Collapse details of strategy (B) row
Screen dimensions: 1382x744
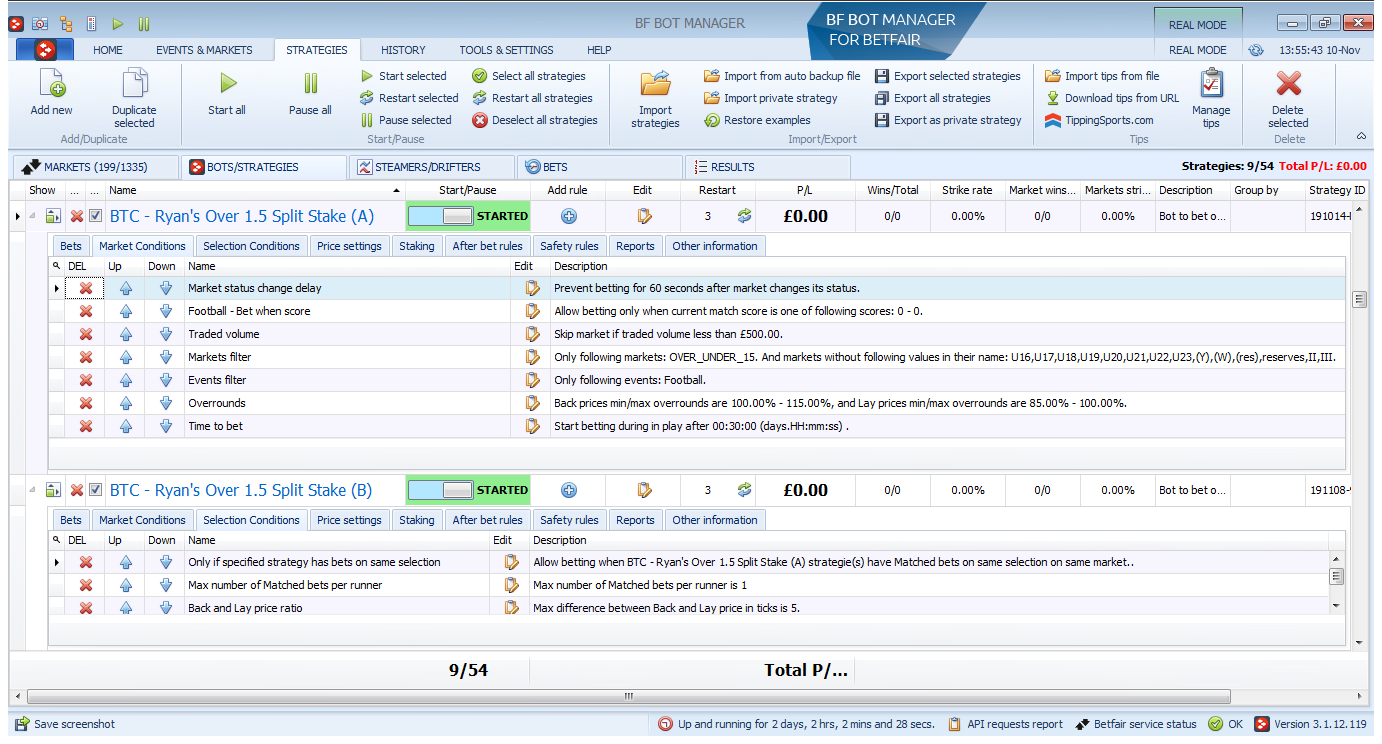(x=32, y=490)
